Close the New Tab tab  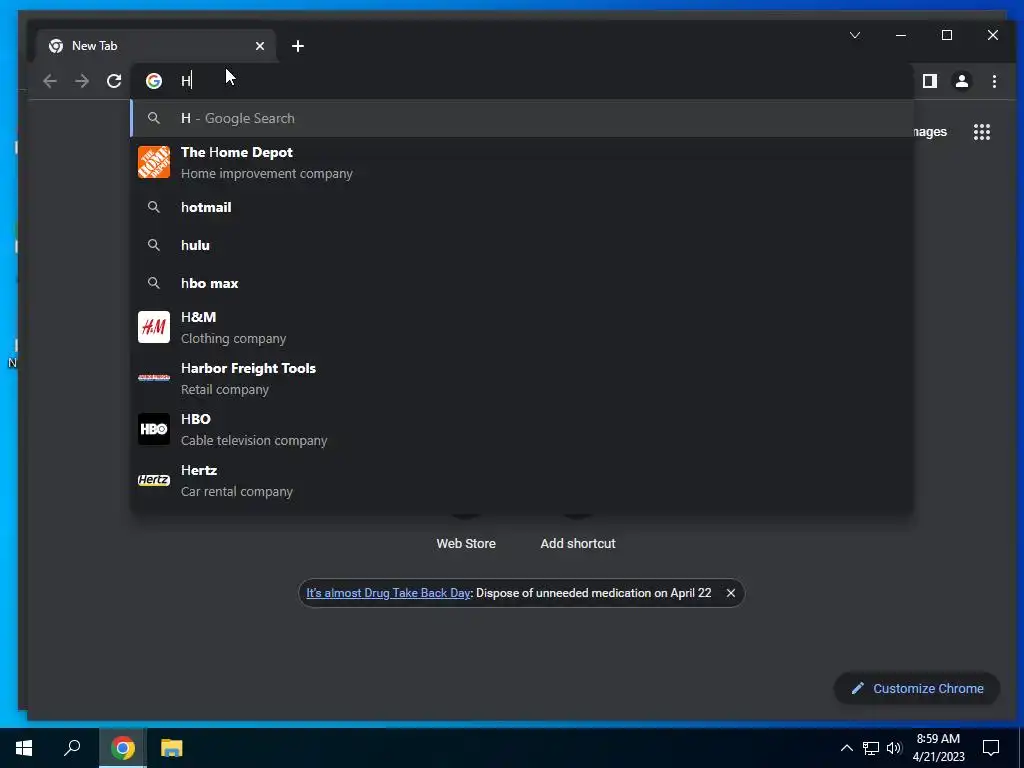pyautogui.click(x=260, y=46)
